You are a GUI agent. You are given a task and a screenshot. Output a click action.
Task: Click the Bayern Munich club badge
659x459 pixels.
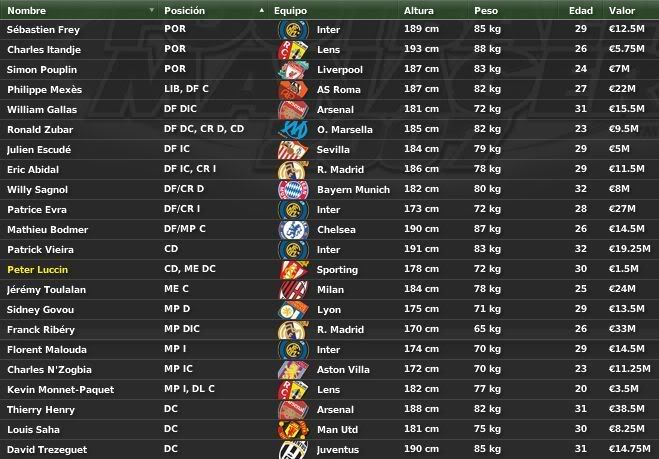tap(293, 190)
